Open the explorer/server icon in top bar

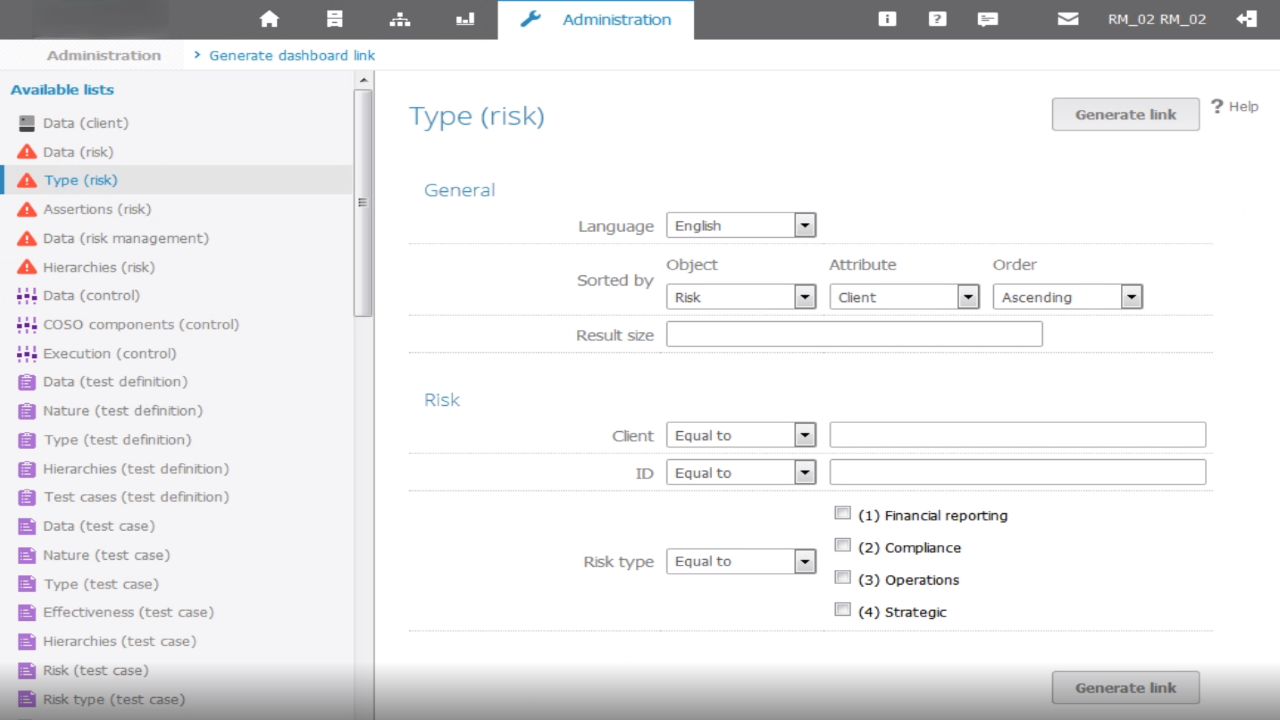[335, 19]
